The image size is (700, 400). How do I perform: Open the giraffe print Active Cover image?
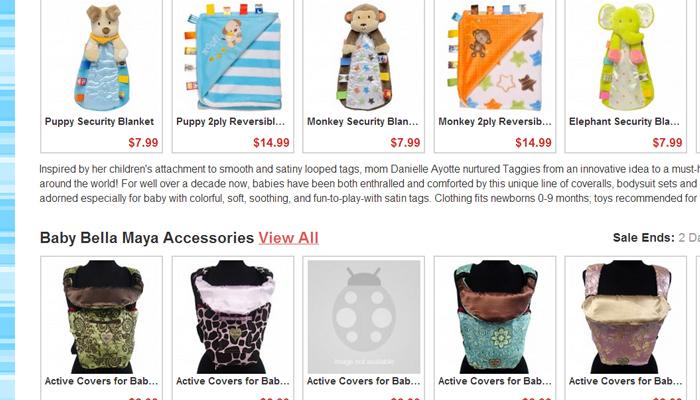click(233, 317)
